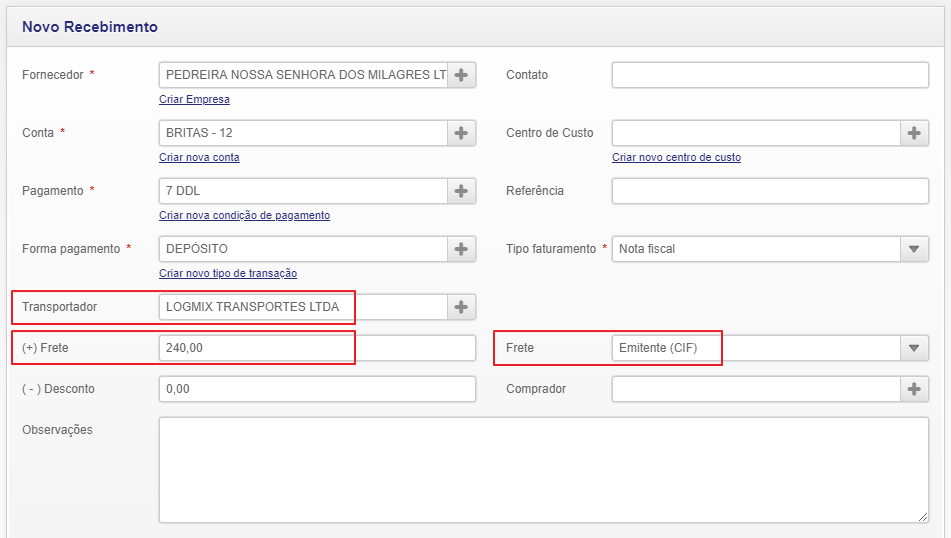The width and height of the screenshot is (951, 538).
Task: Focus the Referência text field
Action: (x=770, y=191)
